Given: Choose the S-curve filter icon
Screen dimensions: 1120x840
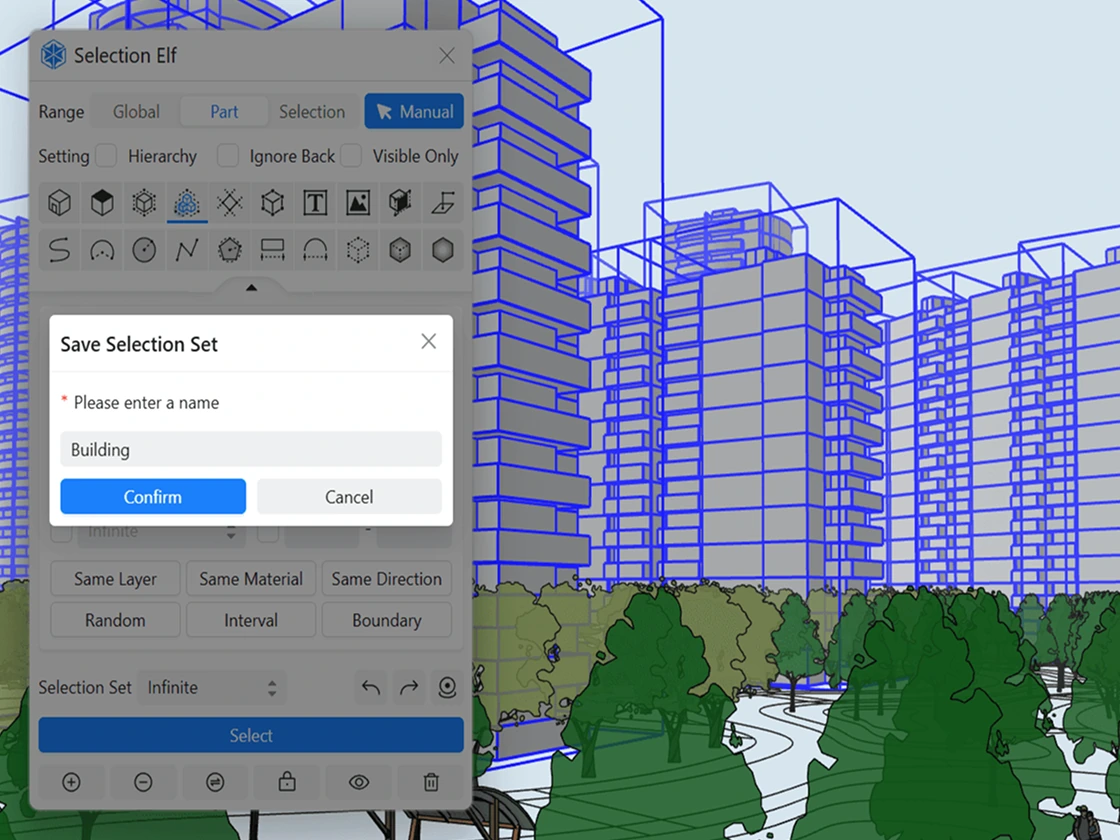Looking at the screenshot, I should (x=60, y=250).
